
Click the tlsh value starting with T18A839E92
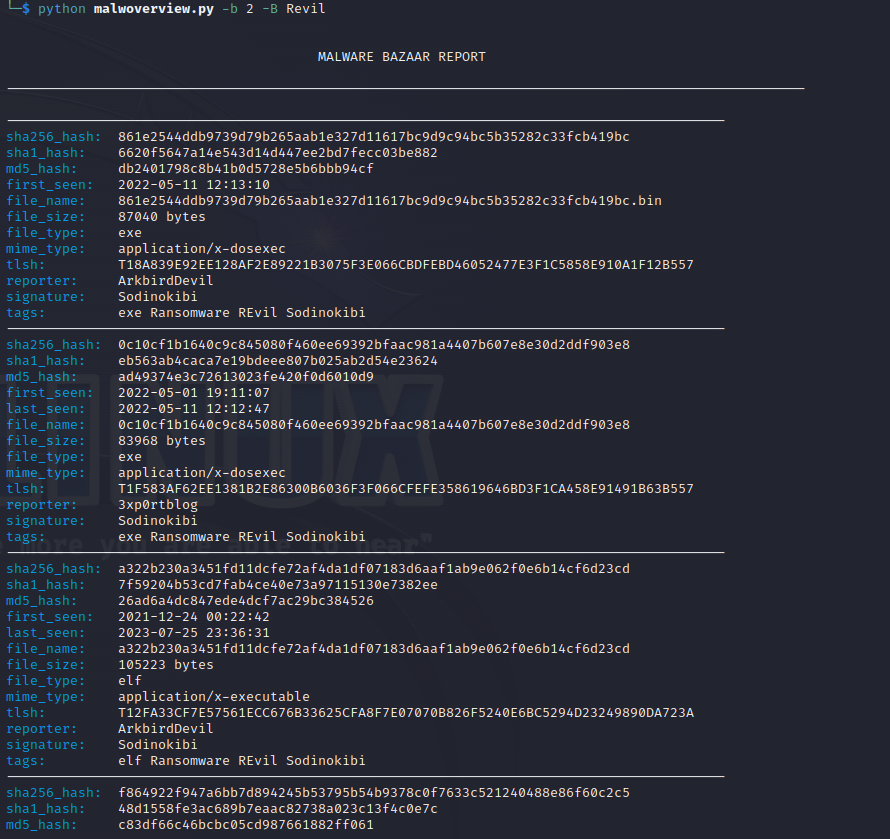(405, 265)
